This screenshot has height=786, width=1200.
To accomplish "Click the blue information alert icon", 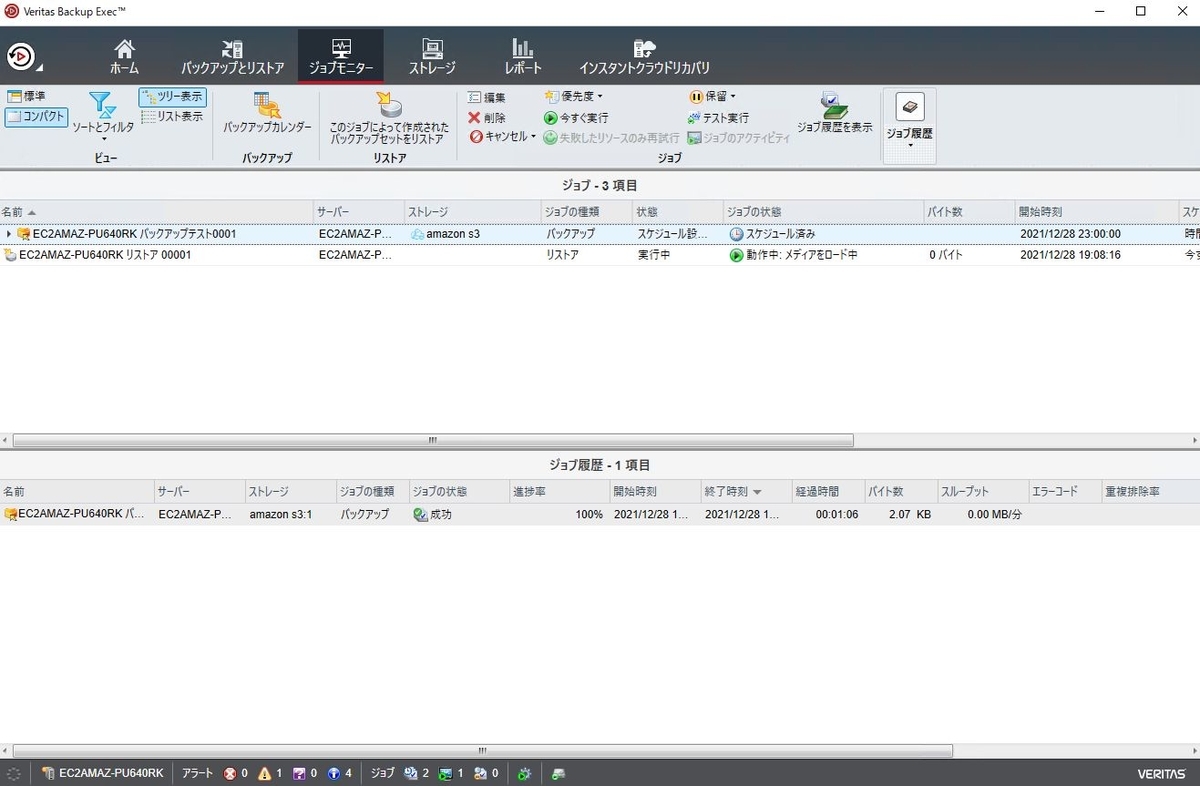I will pyautogui.click(x=333, y=773).
